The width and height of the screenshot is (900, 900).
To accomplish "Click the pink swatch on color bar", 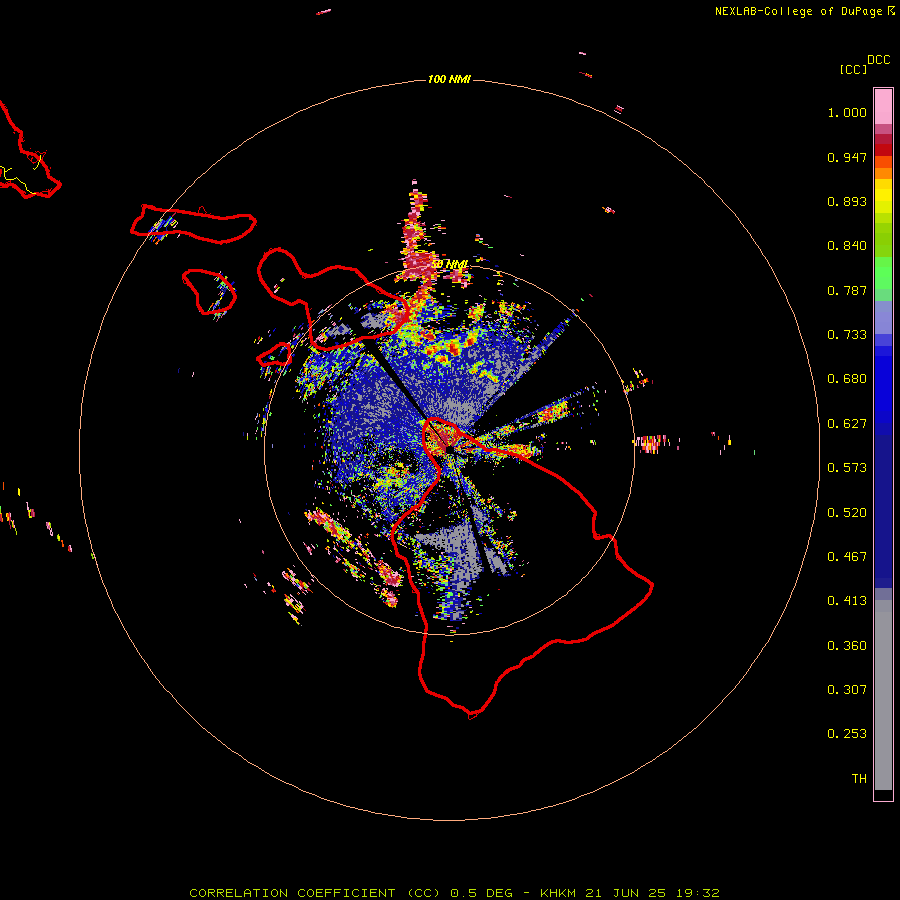I will click(883, 107).
